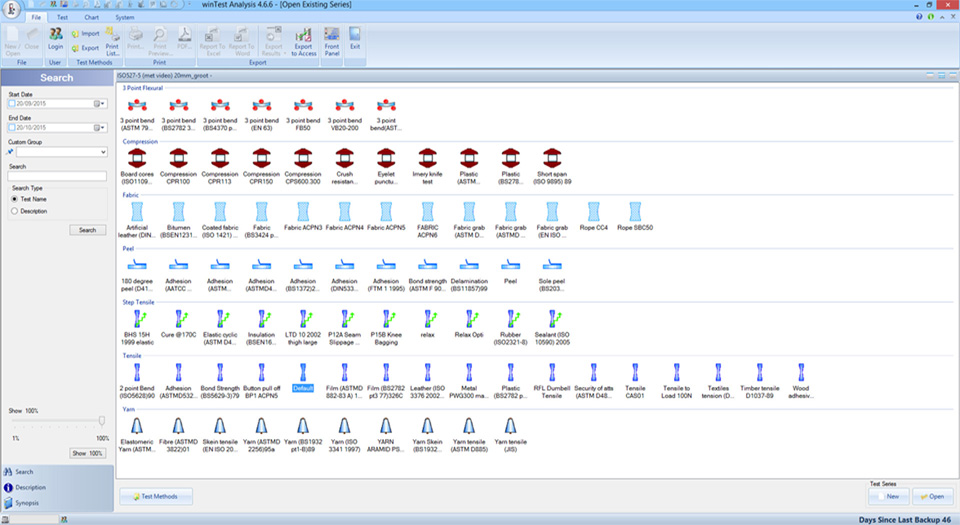Click Print List in the ribbon

point(112,42)
